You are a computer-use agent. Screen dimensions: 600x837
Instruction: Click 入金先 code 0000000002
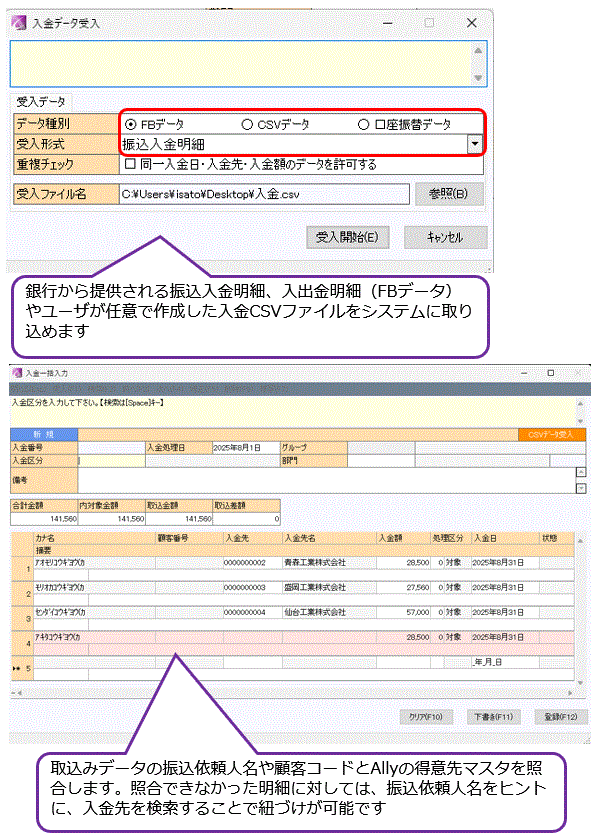(244, 563)
